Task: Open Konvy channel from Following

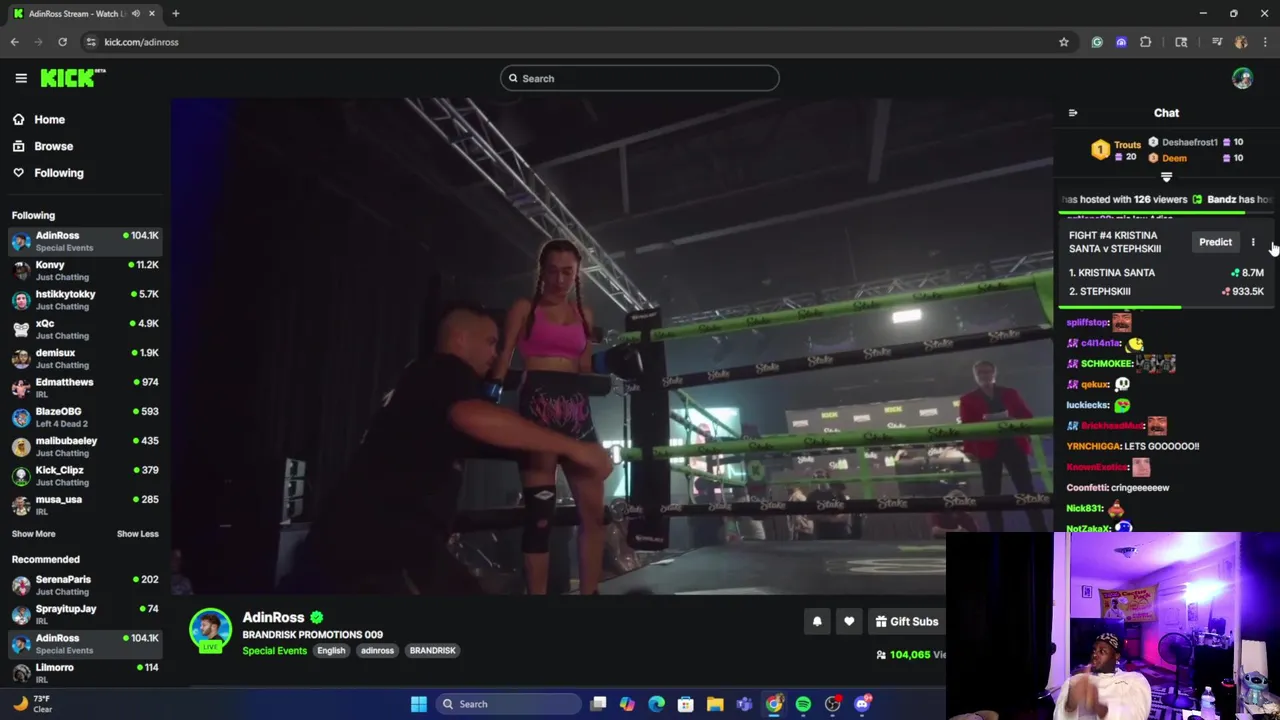Action: point(85,270)
